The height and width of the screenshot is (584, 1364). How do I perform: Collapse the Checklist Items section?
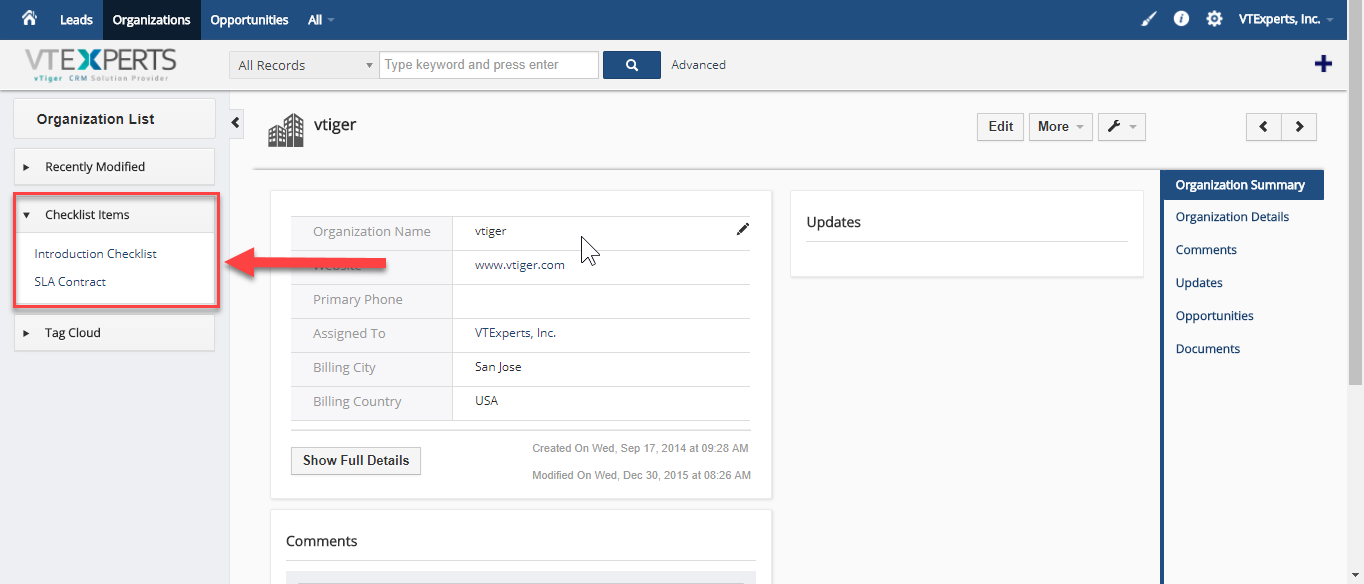point(114,215)
